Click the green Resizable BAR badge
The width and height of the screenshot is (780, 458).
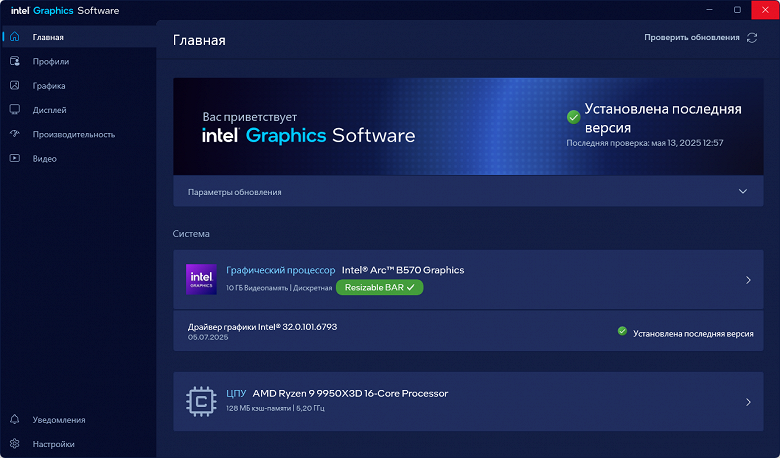(x=380, y=287)
